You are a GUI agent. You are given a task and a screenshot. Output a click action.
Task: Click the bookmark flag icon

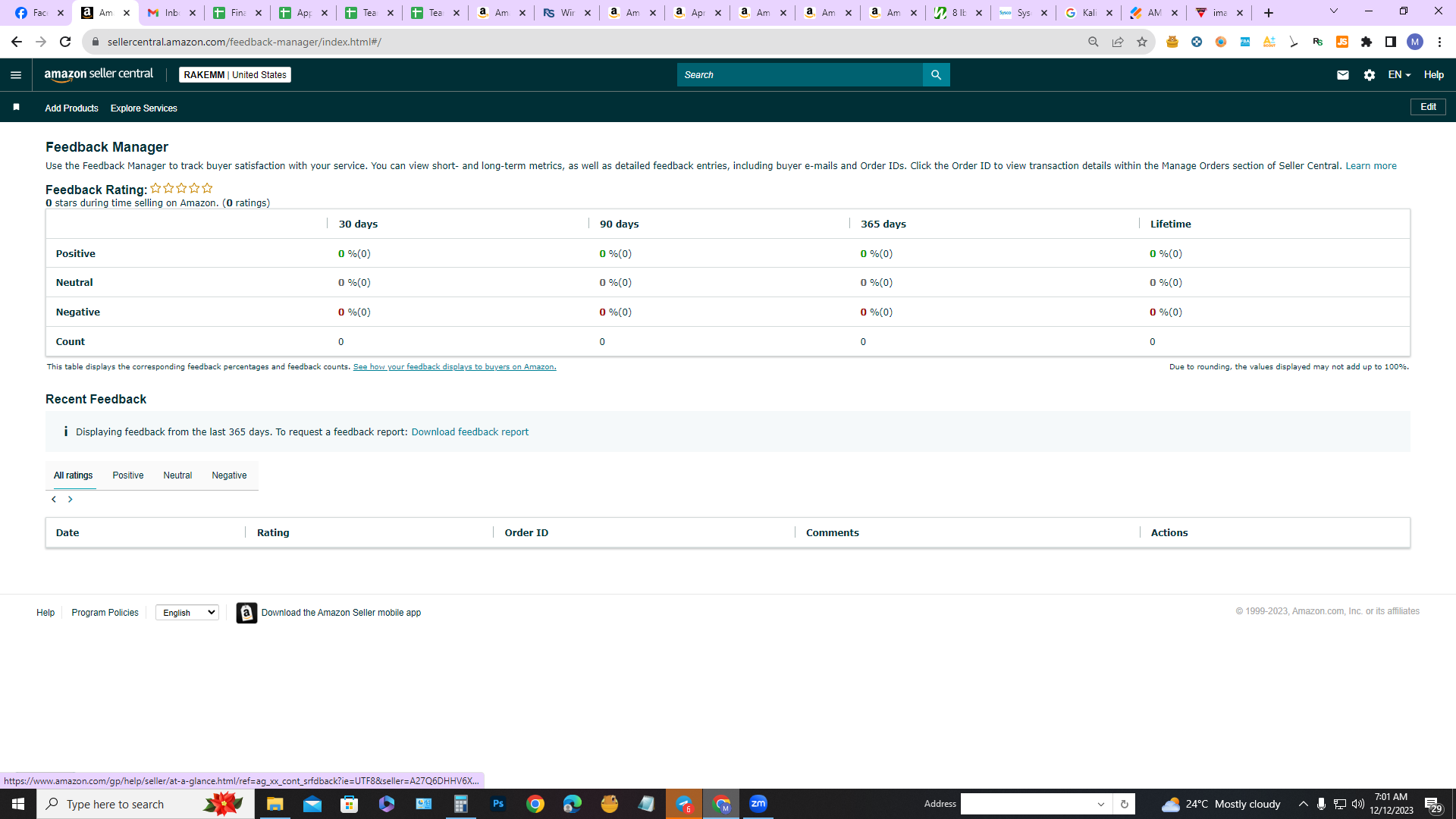coord(16,108)
